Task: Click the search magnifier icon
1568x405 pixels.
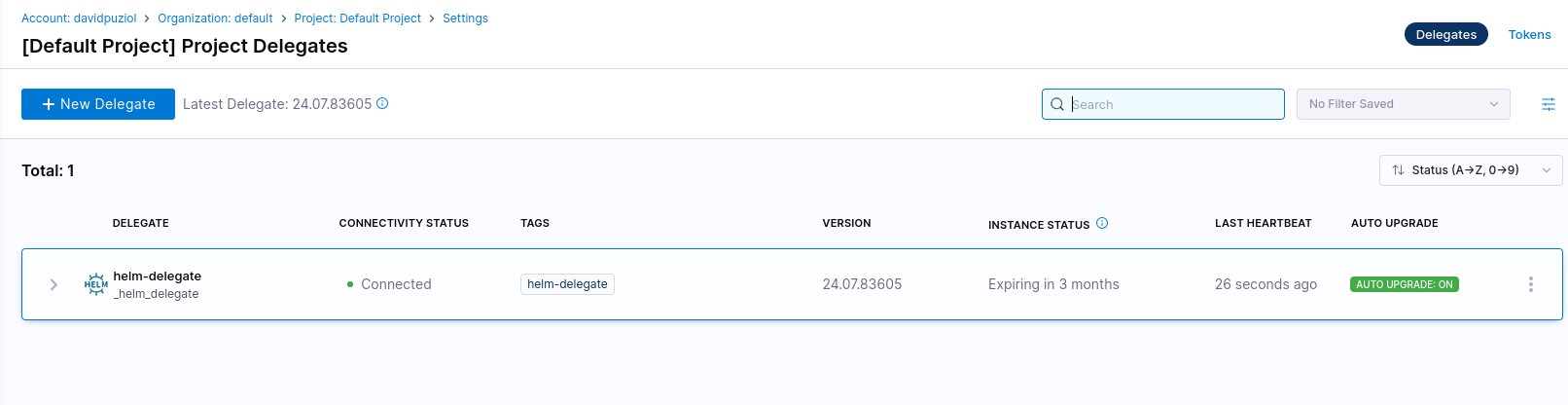Action: point(1057,104)
